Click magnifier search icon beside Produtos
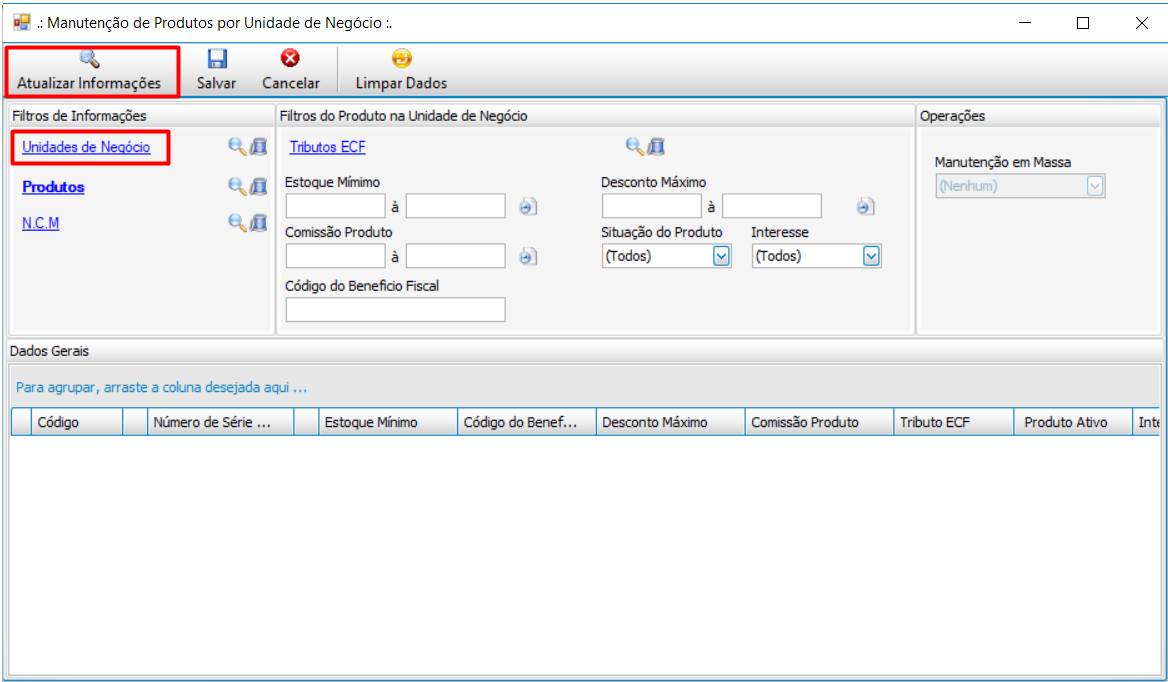The height and width of the screenshot is (682, 1168). pyautogui.click(x=238, y=186)
